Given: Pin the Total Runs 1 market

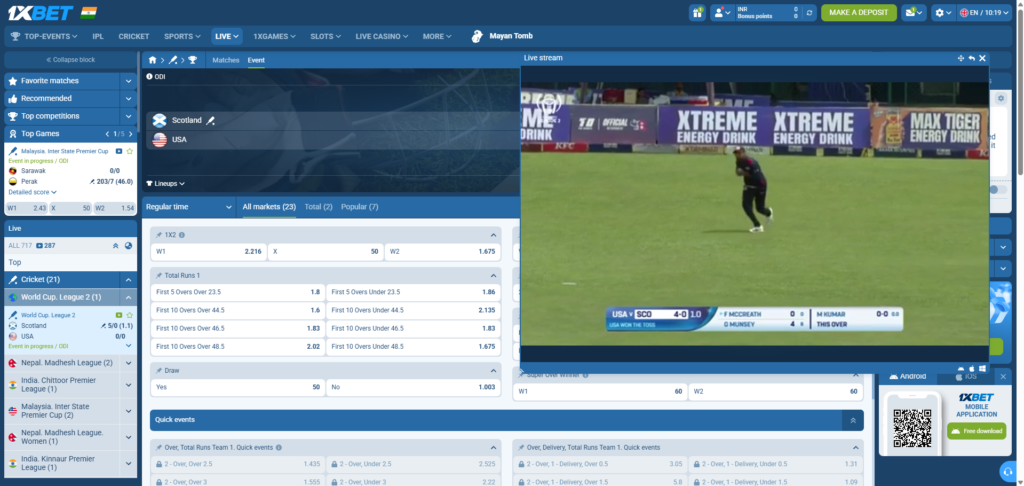Looking at the screenshot, I should coord(159,276).
